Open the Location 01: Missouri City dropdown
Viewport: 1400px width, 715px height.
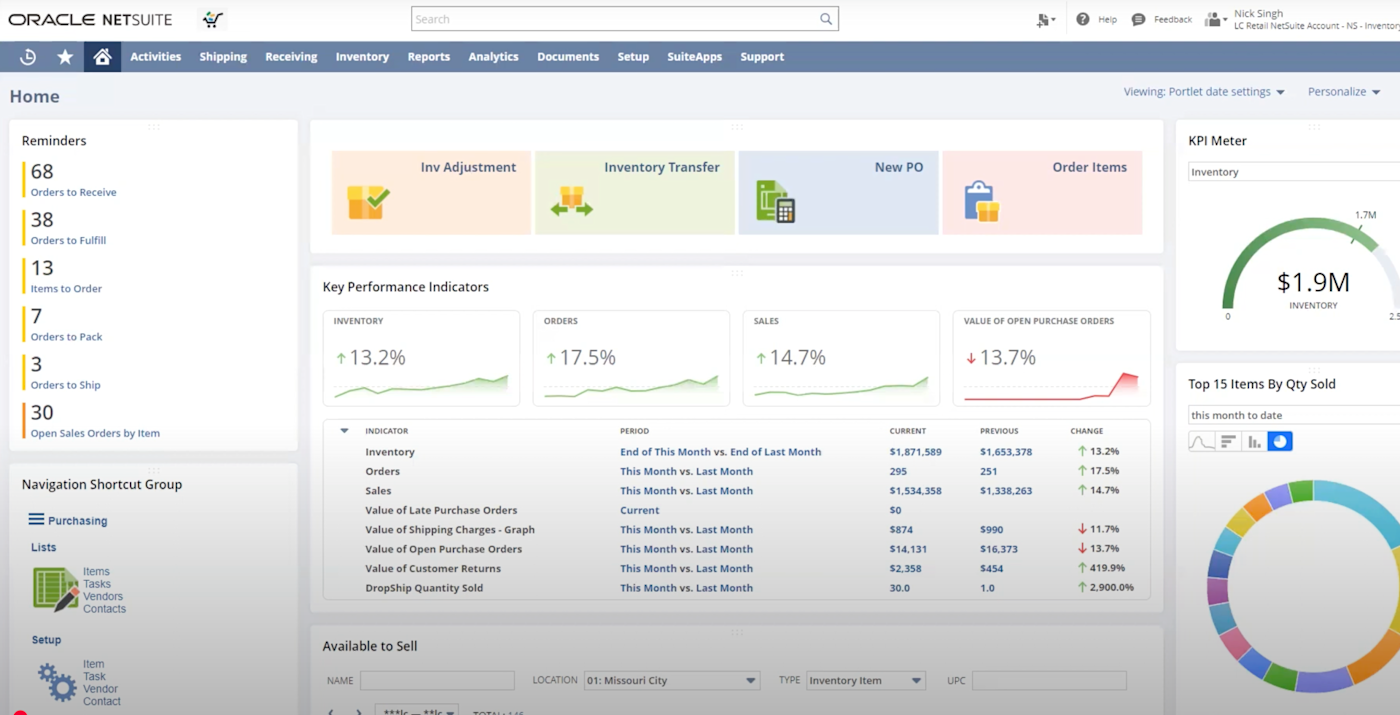pyautogui.click(x=673, y=681)
